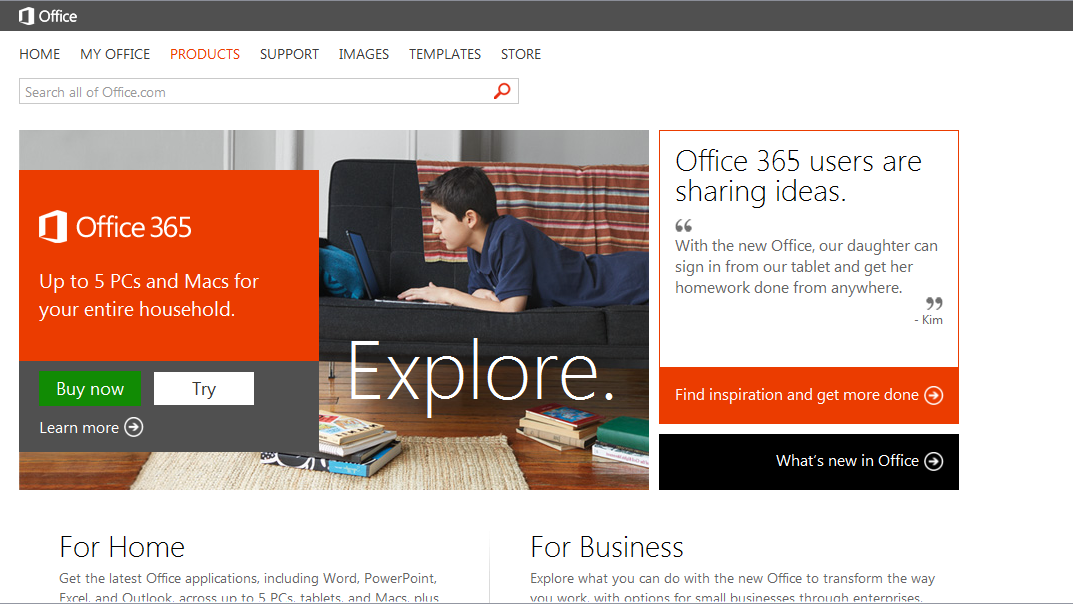1073x604 pixels.
Task: Open the IMAGES section
Action: (363, 54)
